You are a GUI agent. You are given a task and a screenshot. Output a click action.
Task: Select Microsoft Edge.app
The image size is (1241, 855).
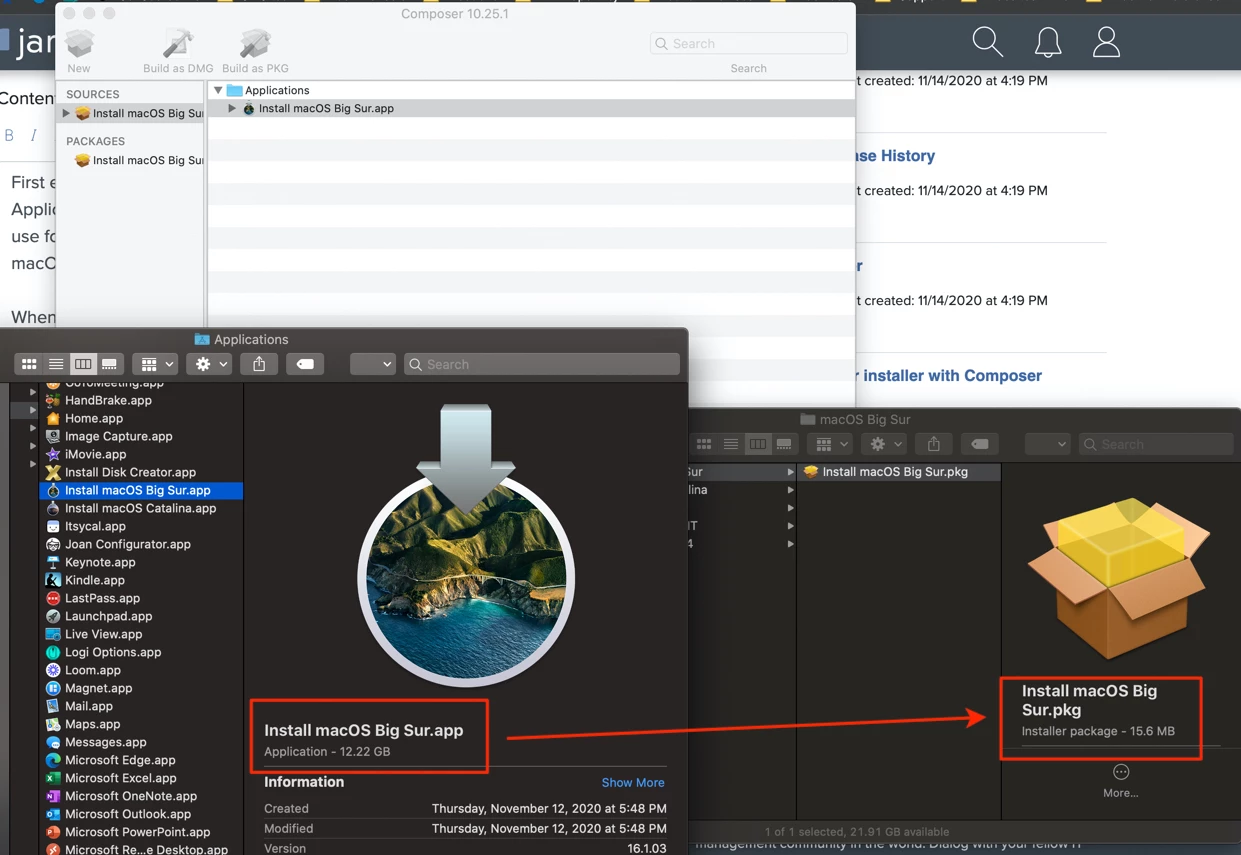(x=141, y=760)
